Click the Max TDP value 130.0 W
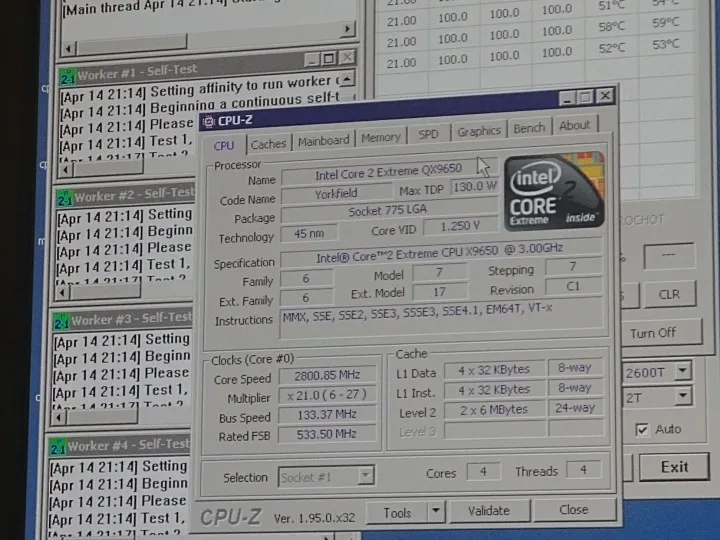The image size is (720, 540). [475, 186]
